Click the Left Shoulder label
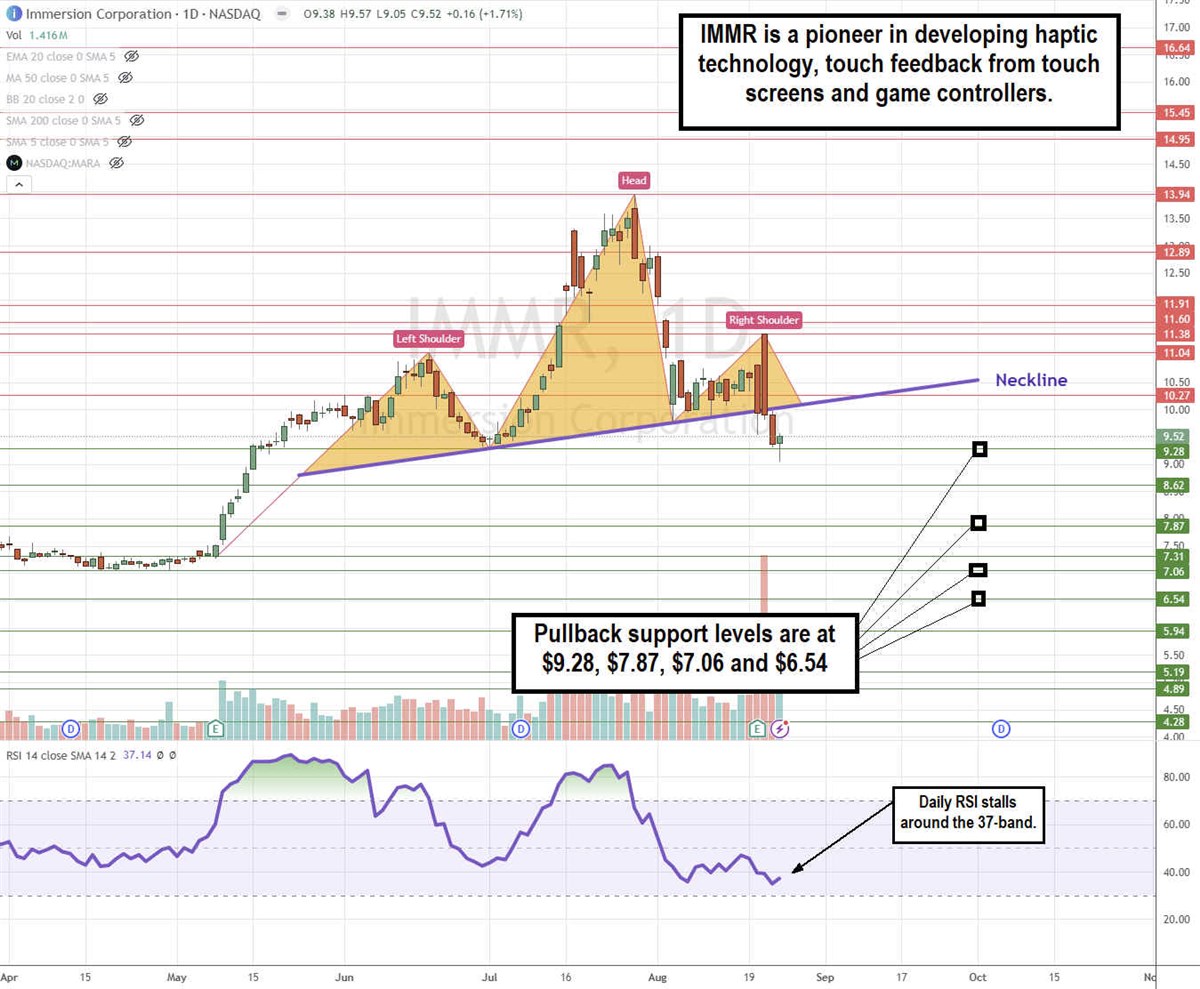The width and height of the screenshot is (1200, 989). [429, 339]
